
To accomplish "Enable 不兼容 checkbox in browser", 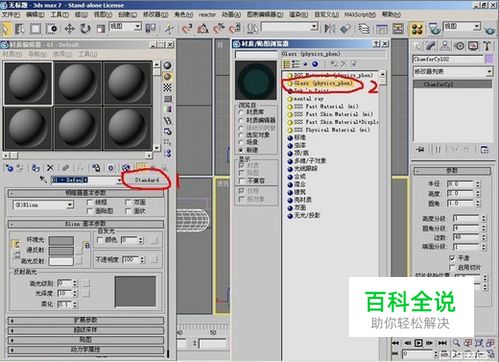I will pyautogui.click(x=242, y=181).
